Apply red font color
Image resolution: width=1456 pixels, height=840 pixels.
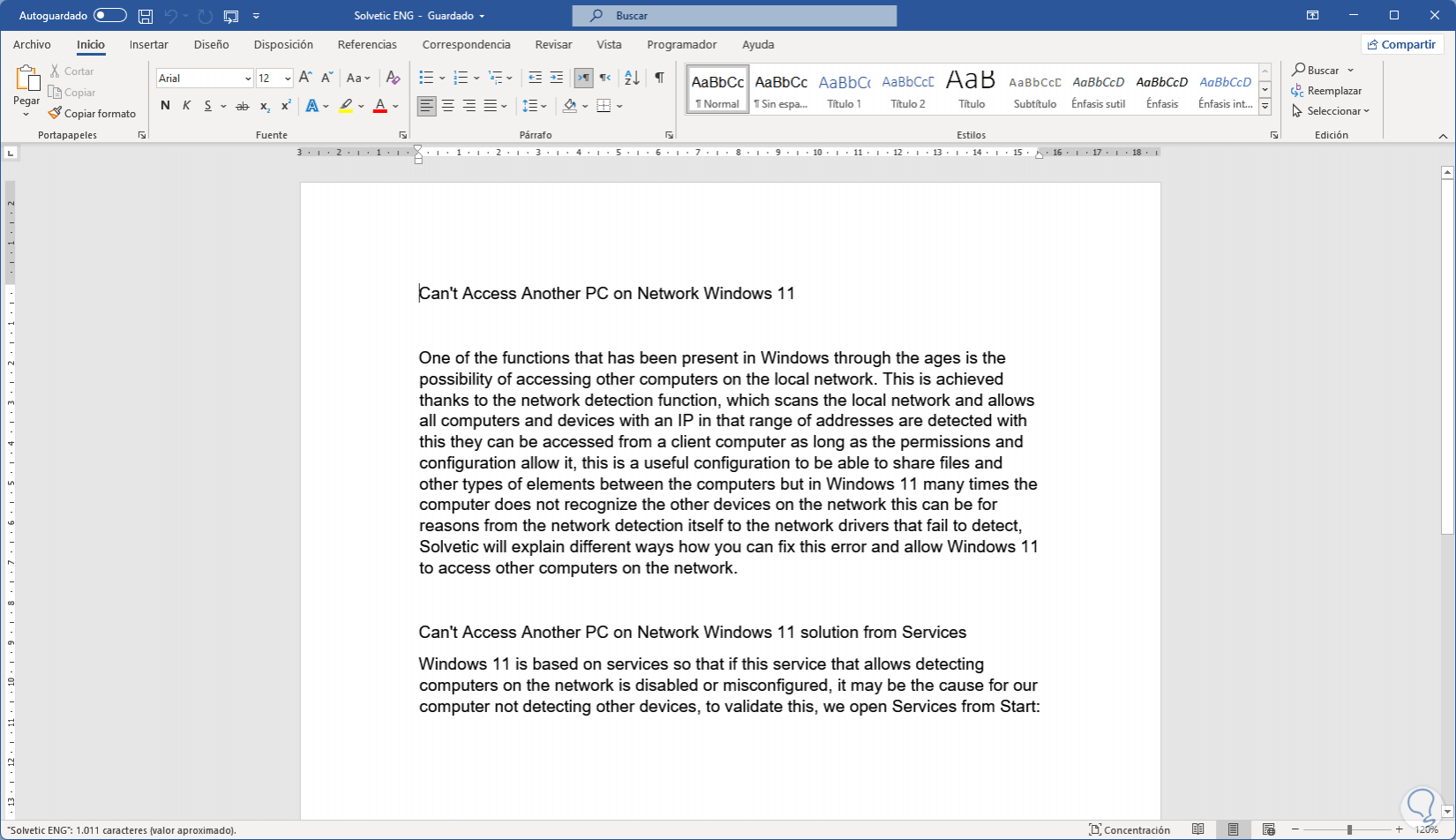[x=380, y=106]
